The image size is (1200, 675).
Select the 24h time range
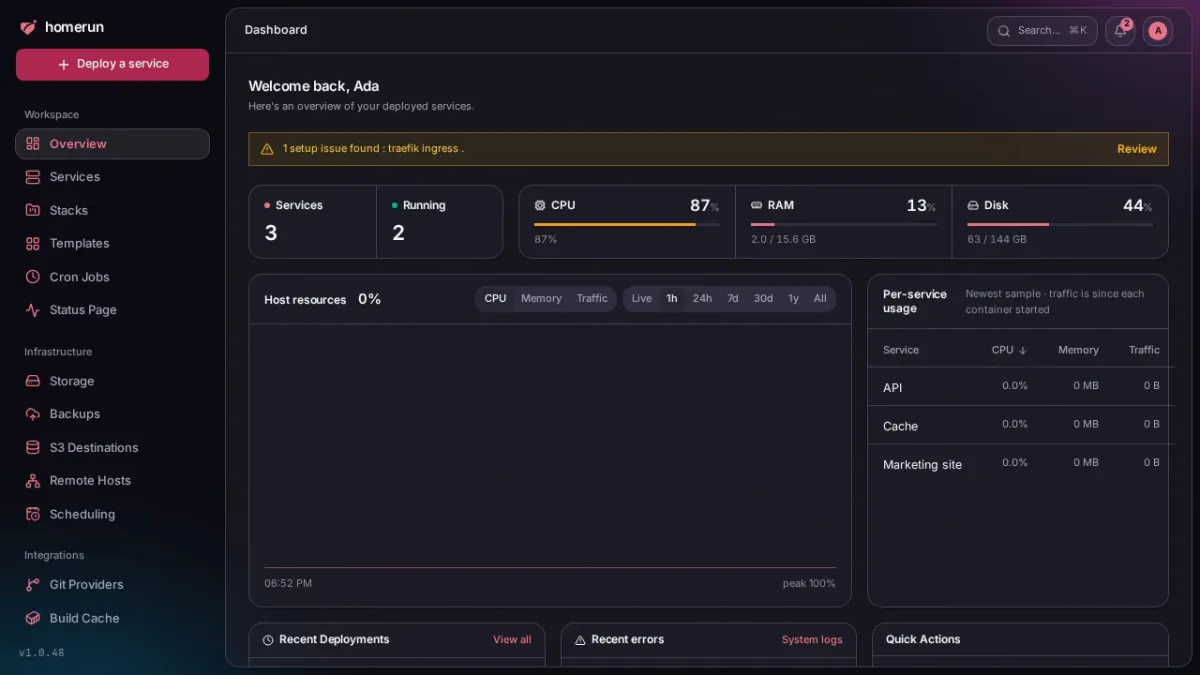click(x=703, y=299)
